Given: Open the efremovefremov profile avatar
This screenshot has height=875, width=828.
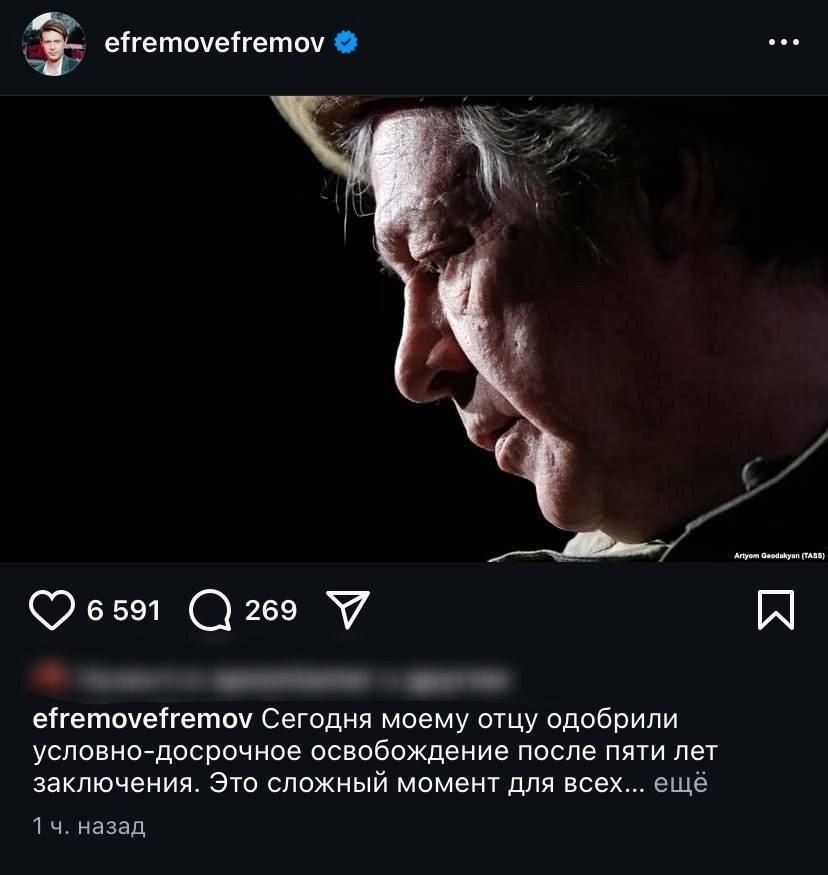Looking at the screenshot, I should (x=54, y=44).
